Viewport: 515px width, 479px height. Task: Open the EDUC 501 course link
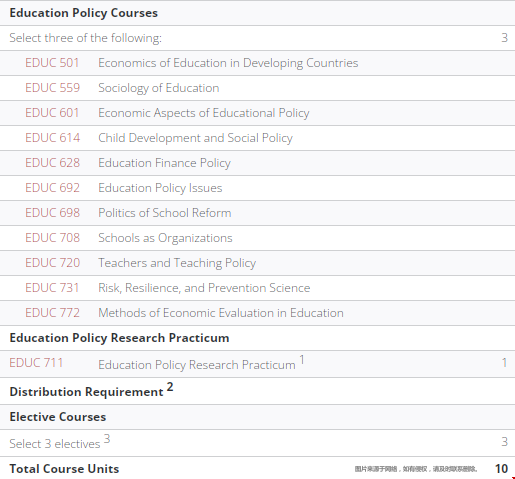click(52, 63)
